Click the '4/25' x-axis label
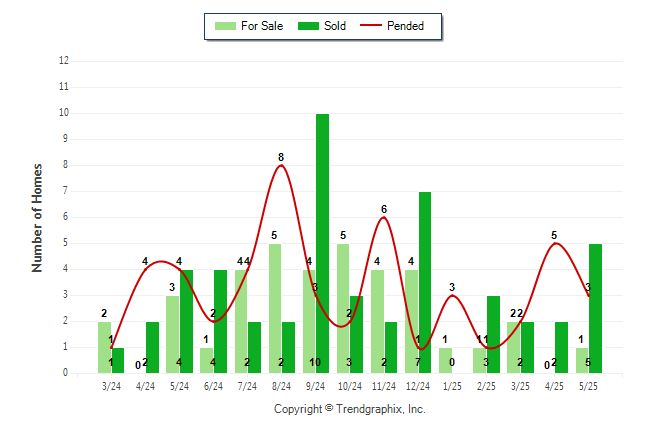646x434 pixels. coord(554,386)
